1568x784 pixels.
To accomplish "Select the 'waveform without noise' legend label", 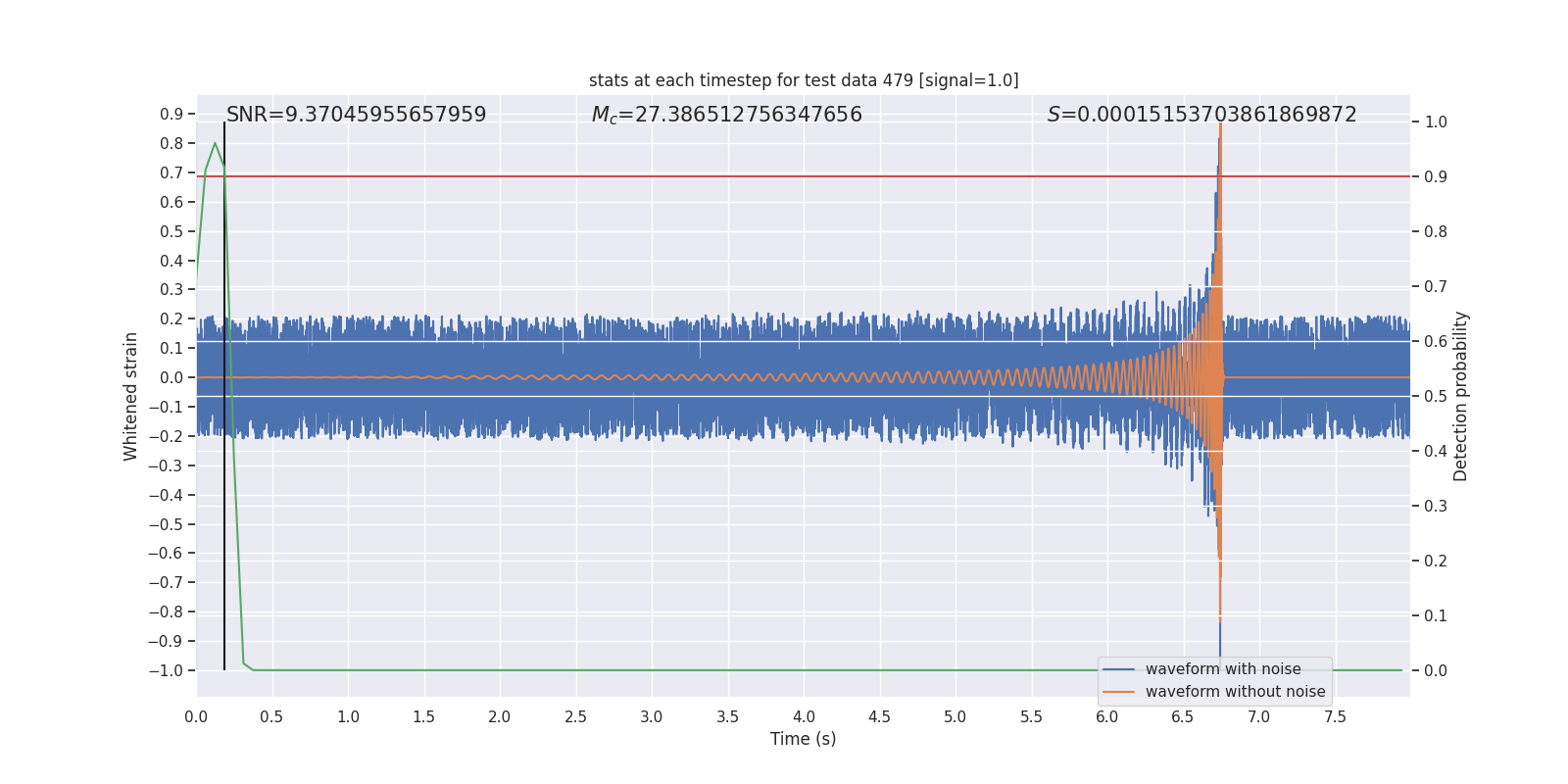I will point(1235,692).
